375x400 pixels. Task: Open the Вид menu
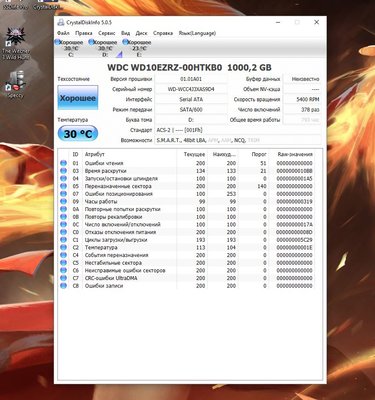[x=125, y=33]
